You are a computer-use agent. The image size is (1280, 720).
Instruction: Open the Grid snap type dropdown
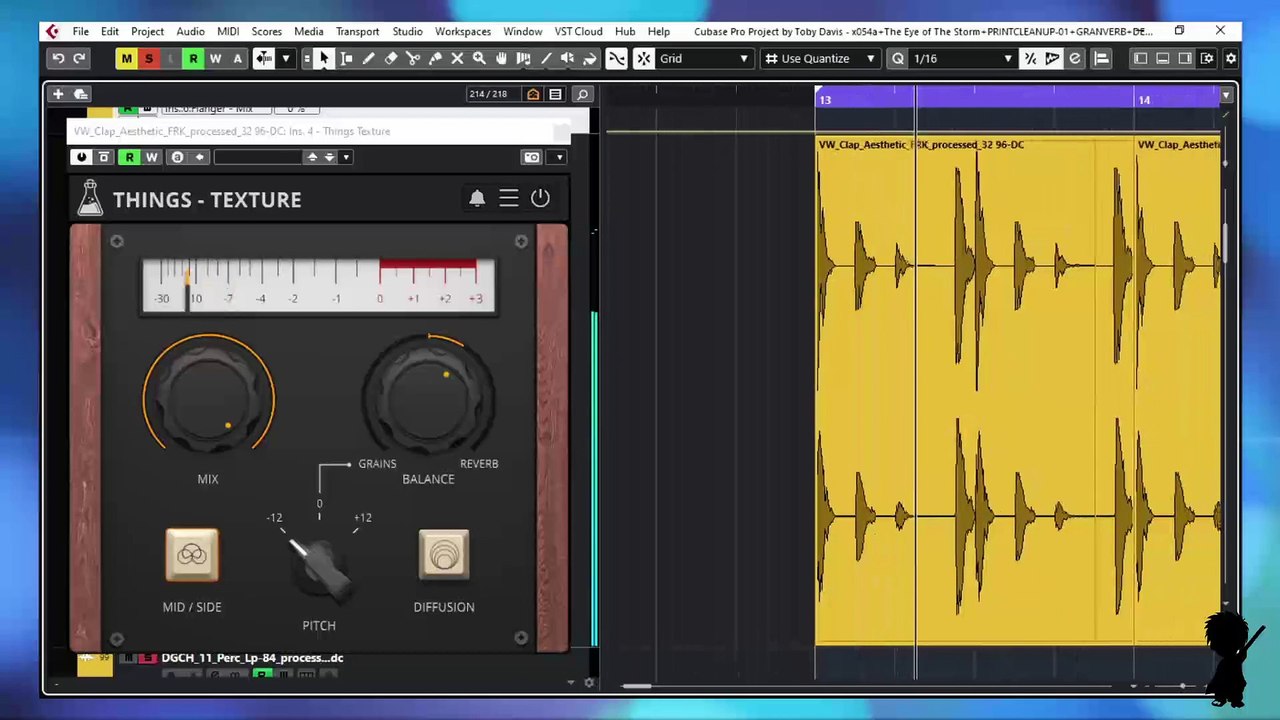pos(702,59)
